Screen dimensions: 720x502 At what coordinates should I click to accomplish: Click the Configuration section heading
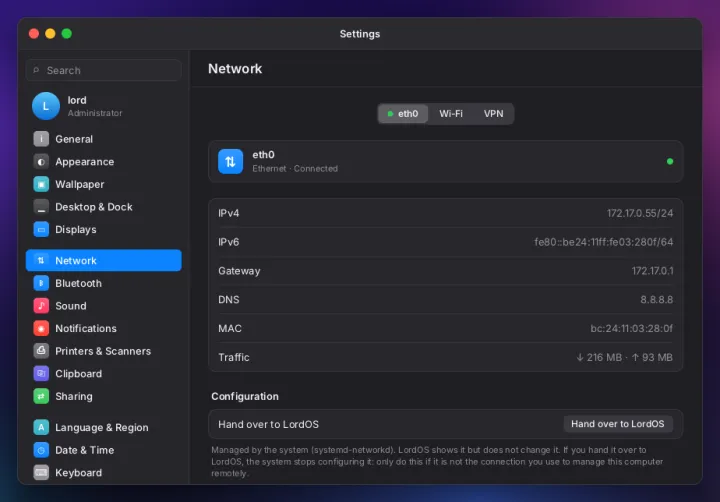tap(245, 396)
